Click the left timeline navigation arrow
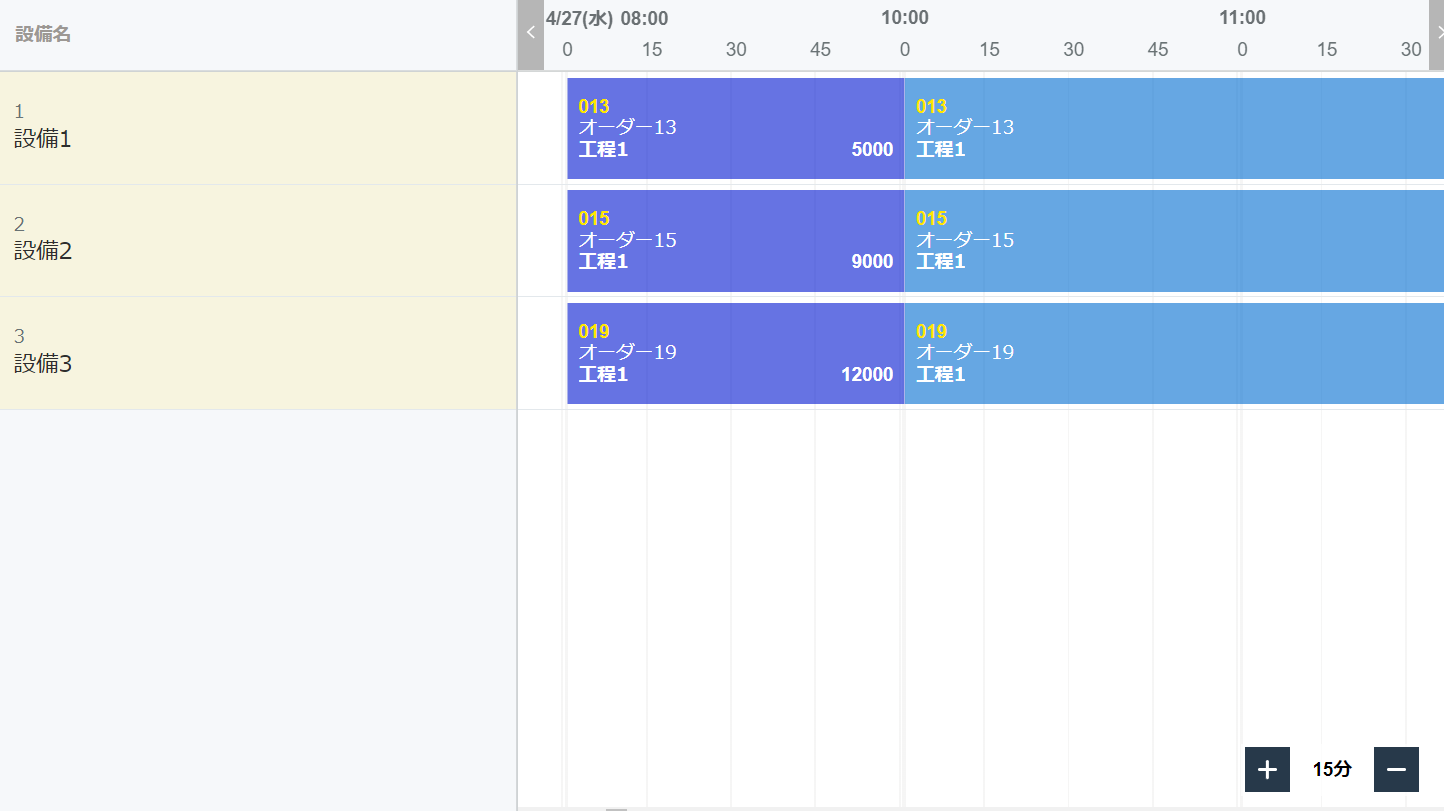This screenshot has width=1444, height=811. point(531,35)
